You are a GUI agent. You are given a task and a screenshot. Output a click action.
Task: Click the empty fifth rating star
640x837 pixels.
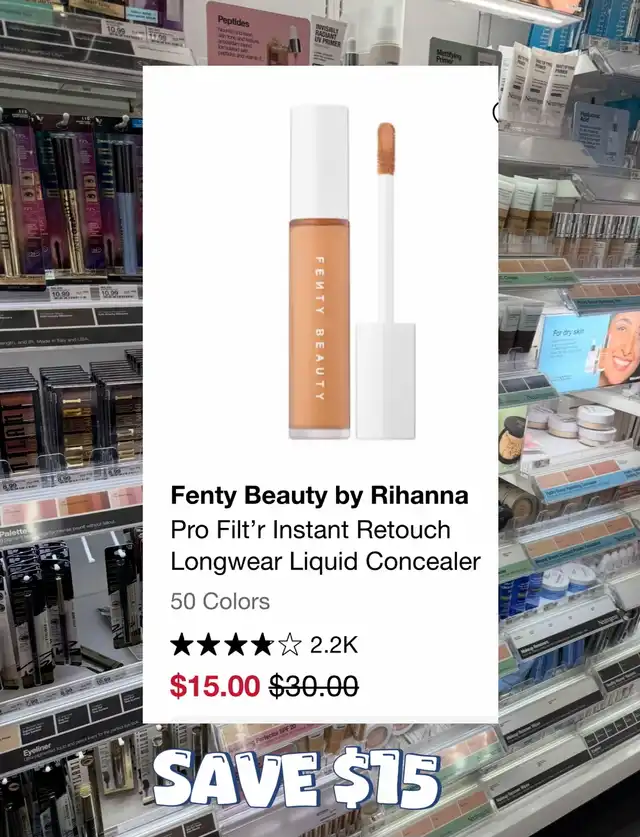point(290,645)
